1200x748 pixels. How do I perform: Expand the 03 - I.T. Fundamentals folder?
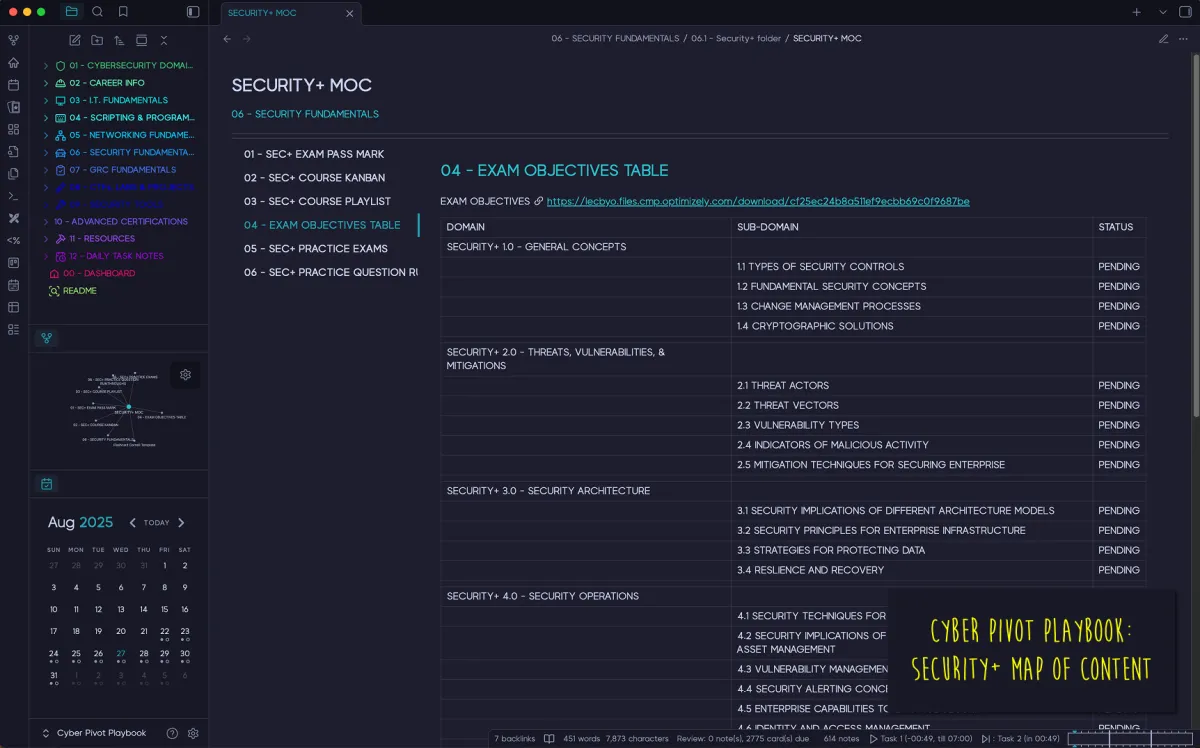(46, 100)
